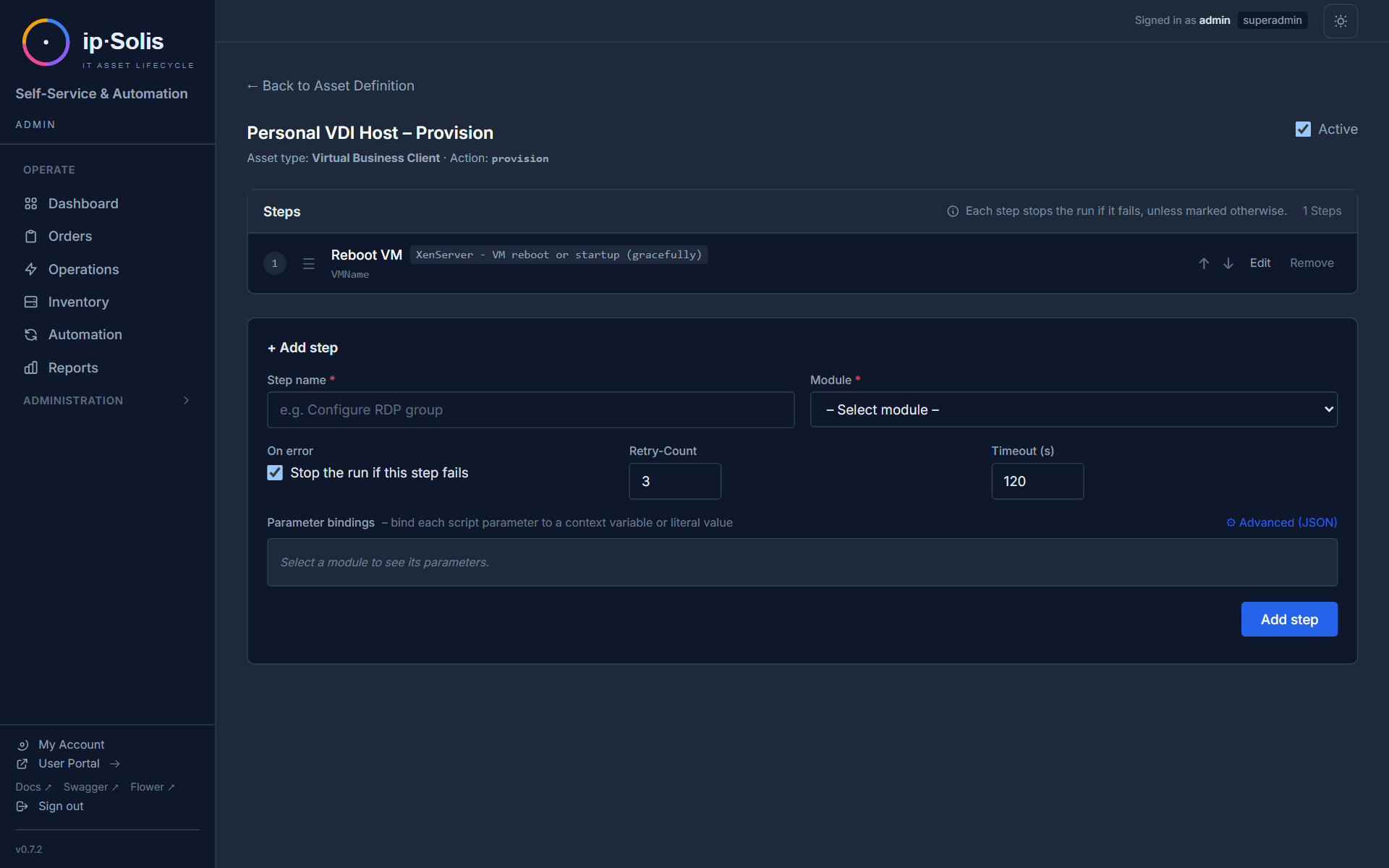Click the User Portal arrow icon
This screenshot has width=1389, height=868.
(115, 764)
